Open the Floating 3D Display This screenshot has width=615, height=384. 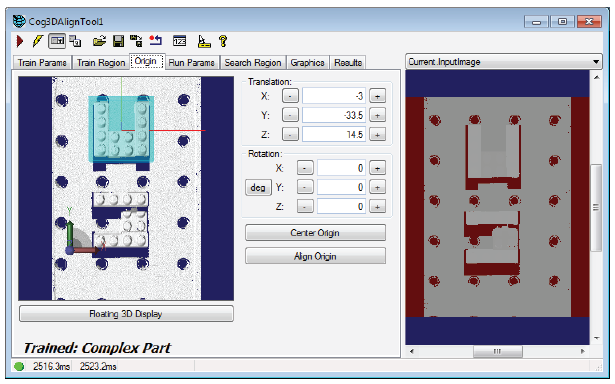(x=126, y=314)
